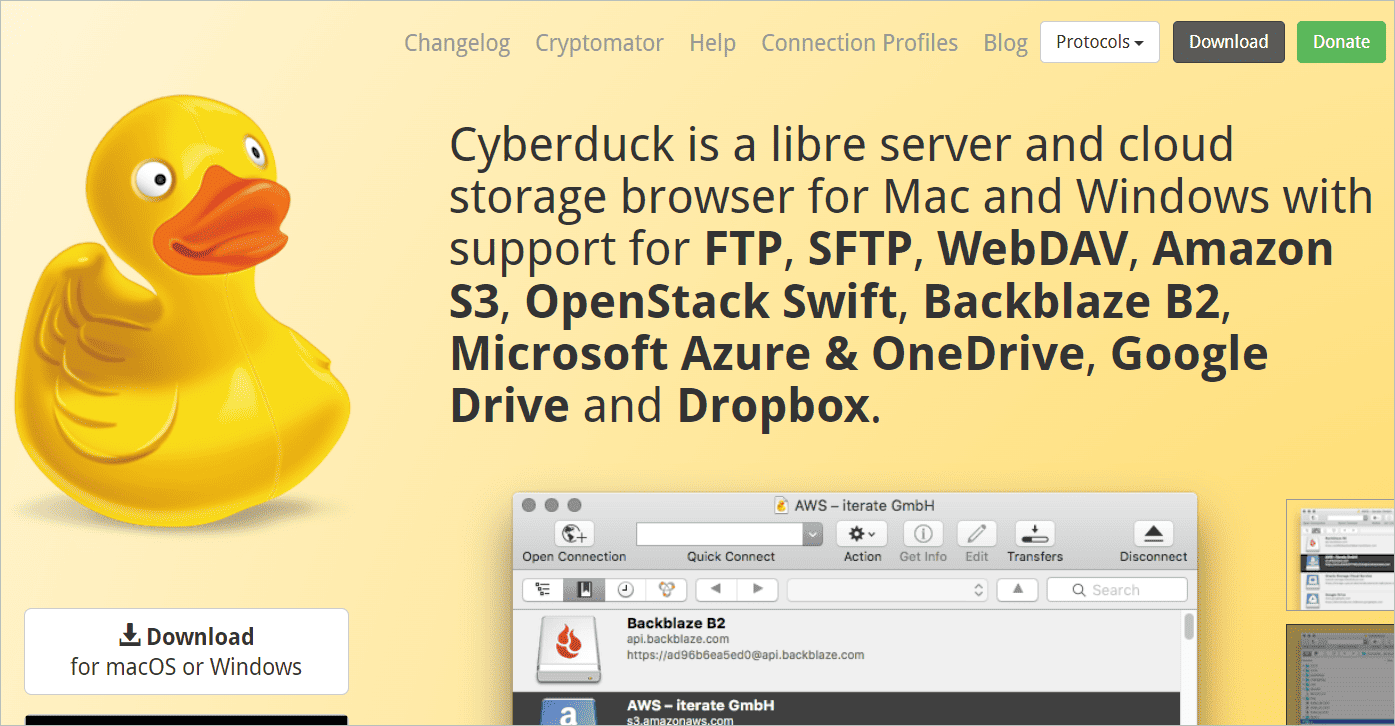Click the api.backblaze.com hostname text

tap(678, 639)
